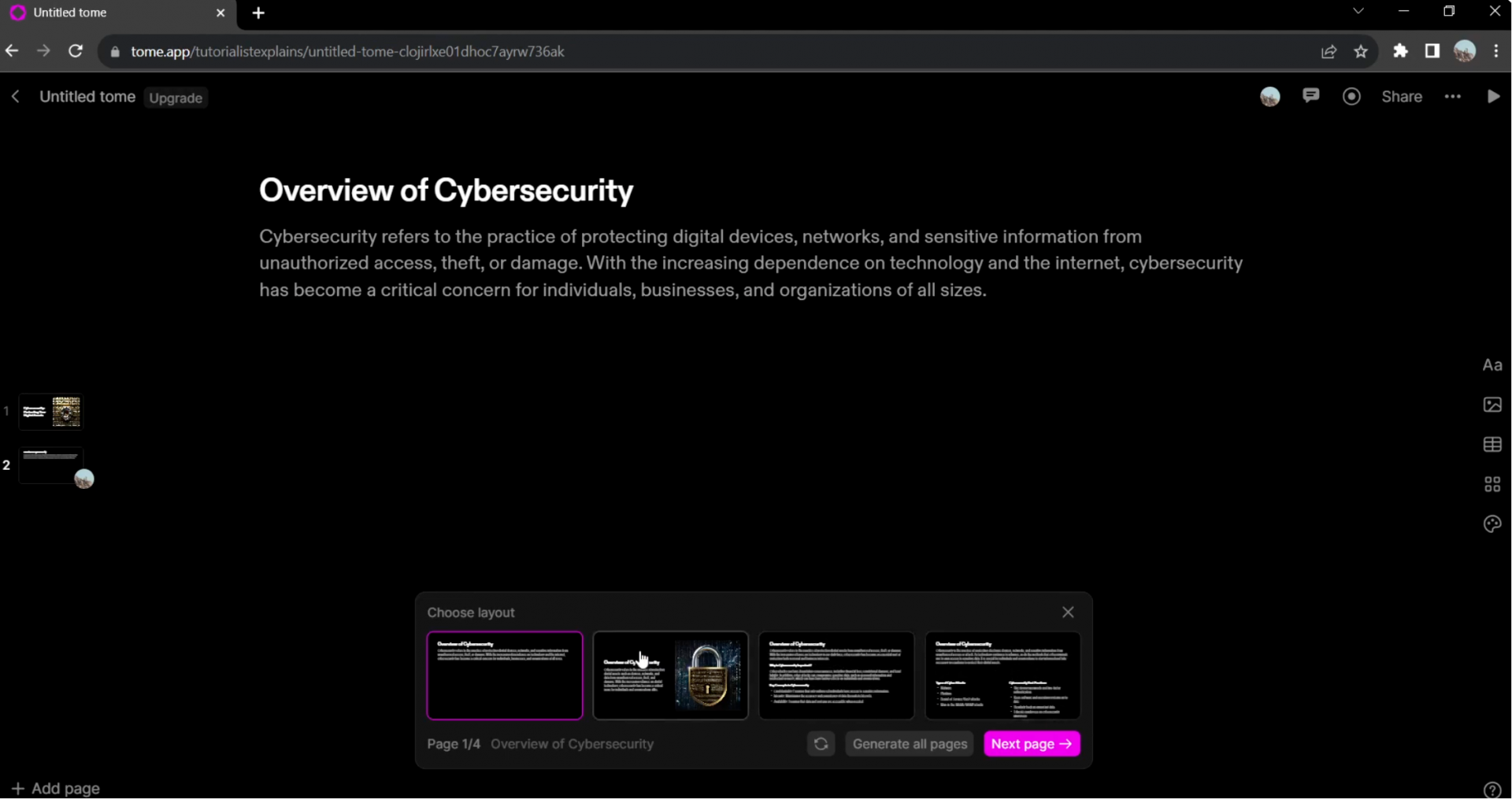This screenshot has width=1512, height=799.
Task: Open the image tile tool
Action: click(1492, 405)
